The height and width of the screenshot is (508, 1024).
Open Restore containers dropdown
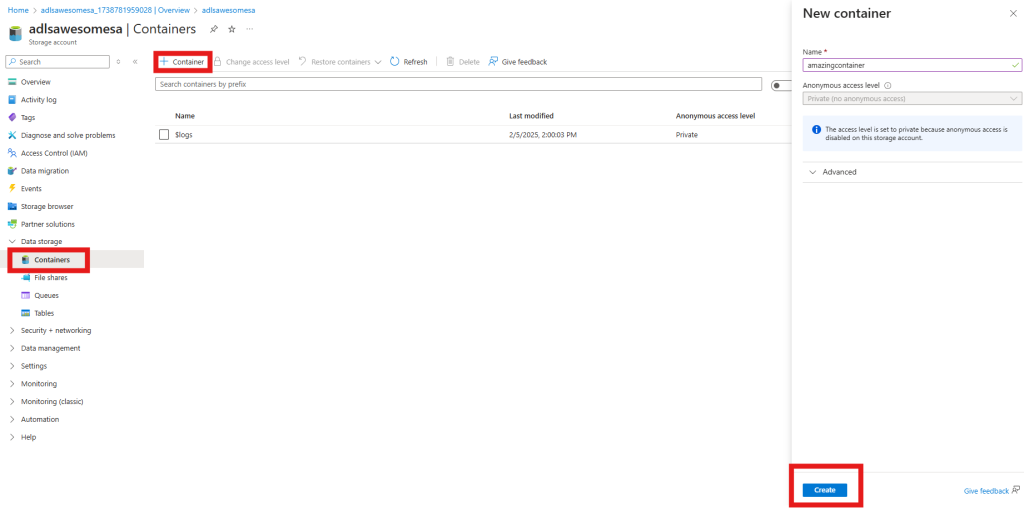[340, 62]
